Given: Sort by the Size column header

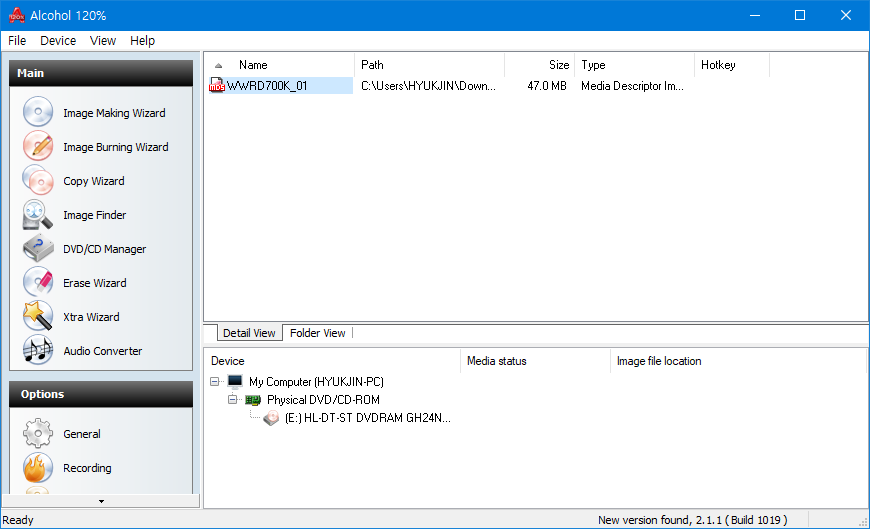Looking at the screenshot, I should click(x=539, y=65).
